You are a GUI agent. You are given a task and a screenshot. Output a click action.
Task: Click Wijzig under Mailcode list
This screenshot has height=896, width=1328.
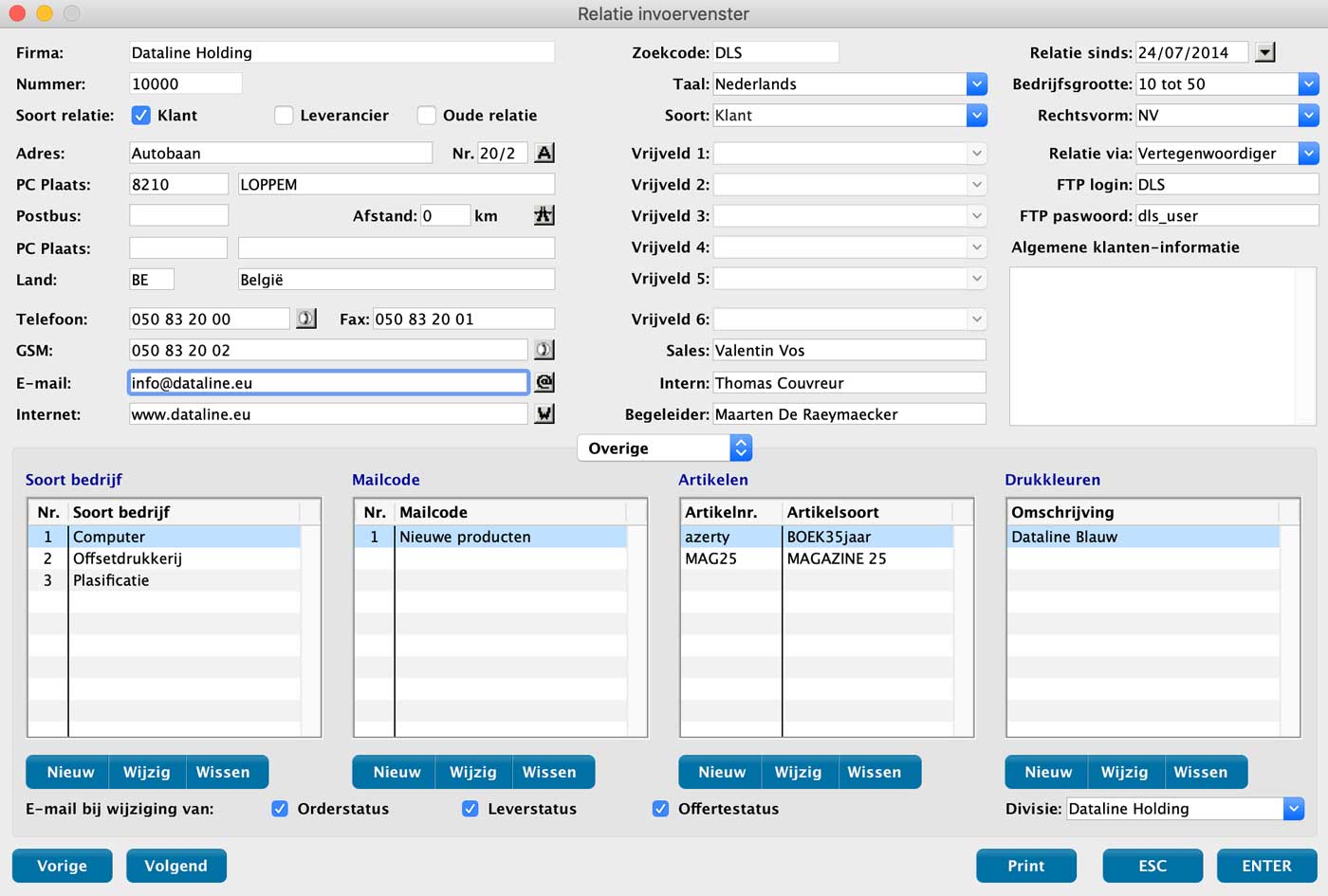click(473, 772)
